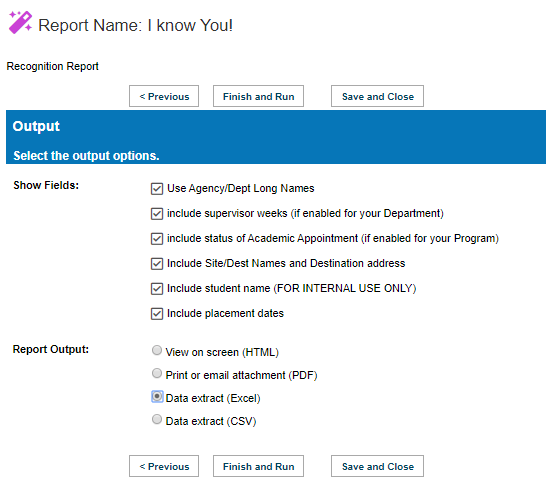Uncheck Include student name option

pyautogui.click(x=157, y=289)
